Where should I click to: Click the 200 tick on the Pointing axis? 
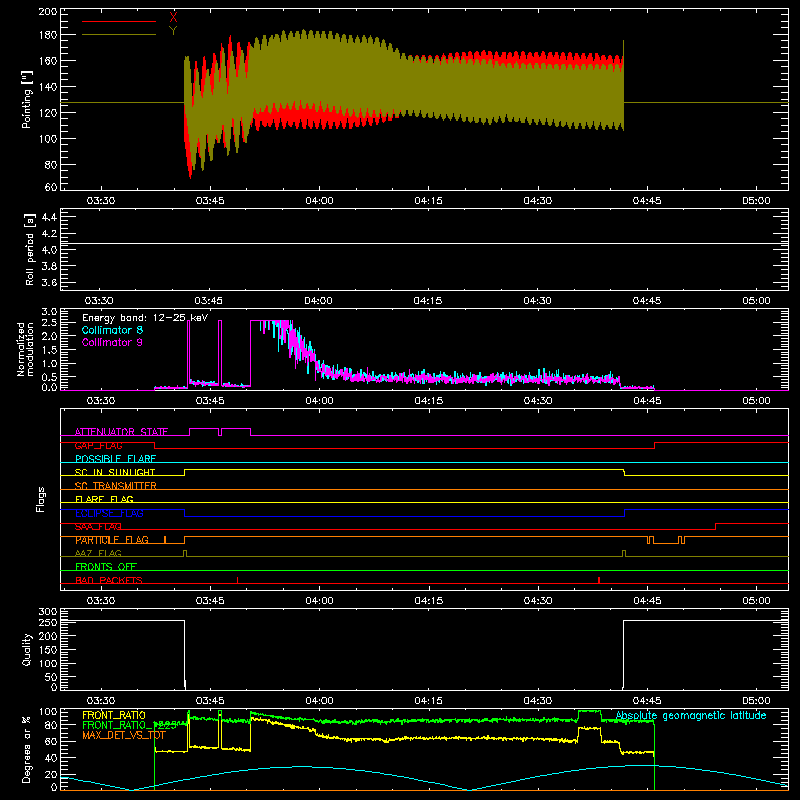[48, 11]
